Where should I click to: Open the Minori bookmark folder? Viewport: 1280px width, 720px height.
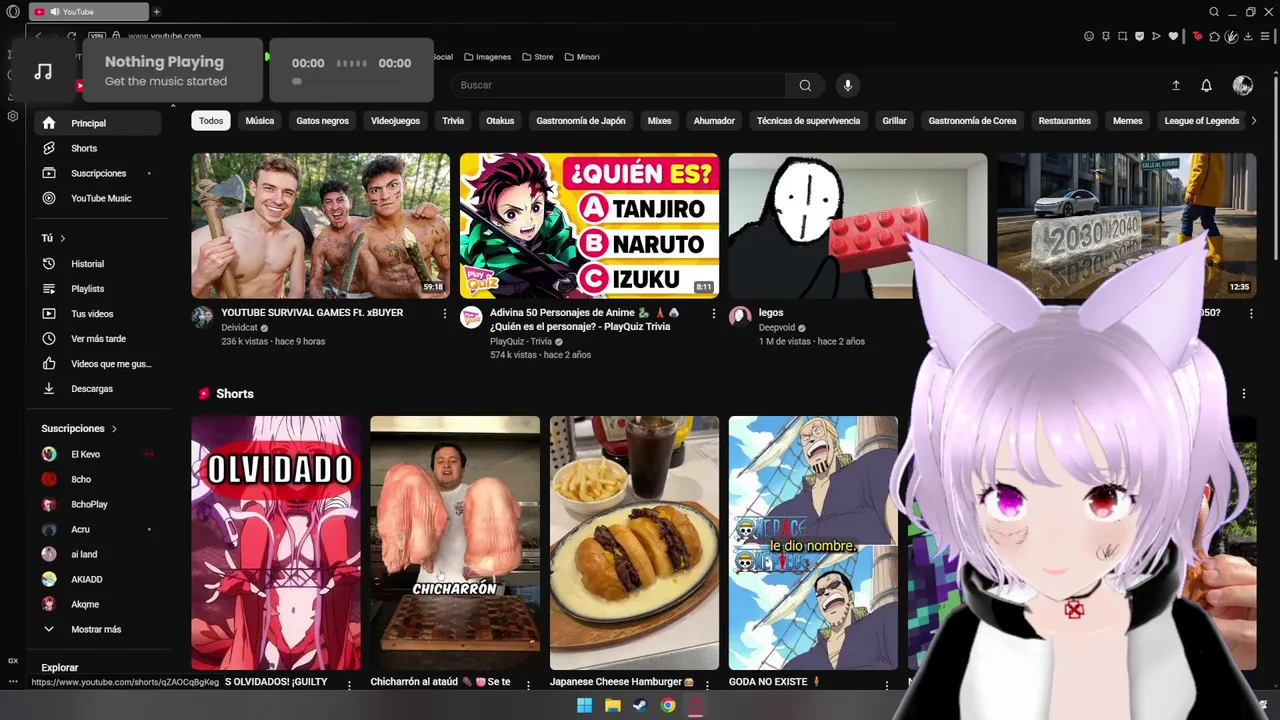click(582, 57)
